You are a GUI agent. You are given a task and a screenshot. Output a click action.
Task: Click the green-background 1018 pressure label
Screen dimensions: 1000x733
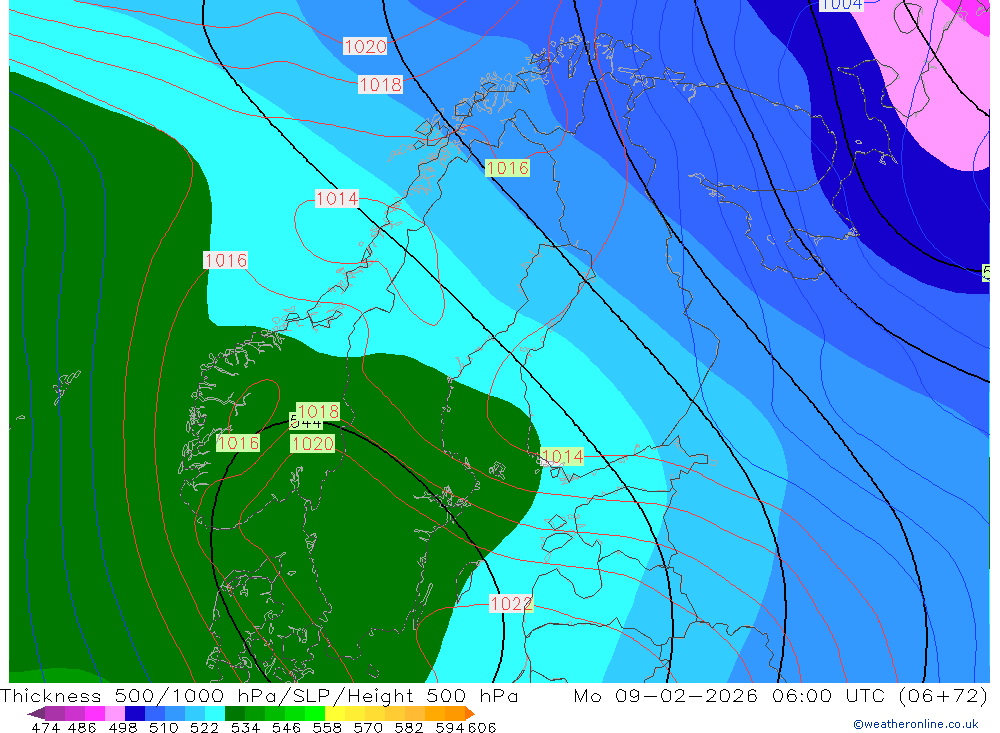click(x=318, y=411)
